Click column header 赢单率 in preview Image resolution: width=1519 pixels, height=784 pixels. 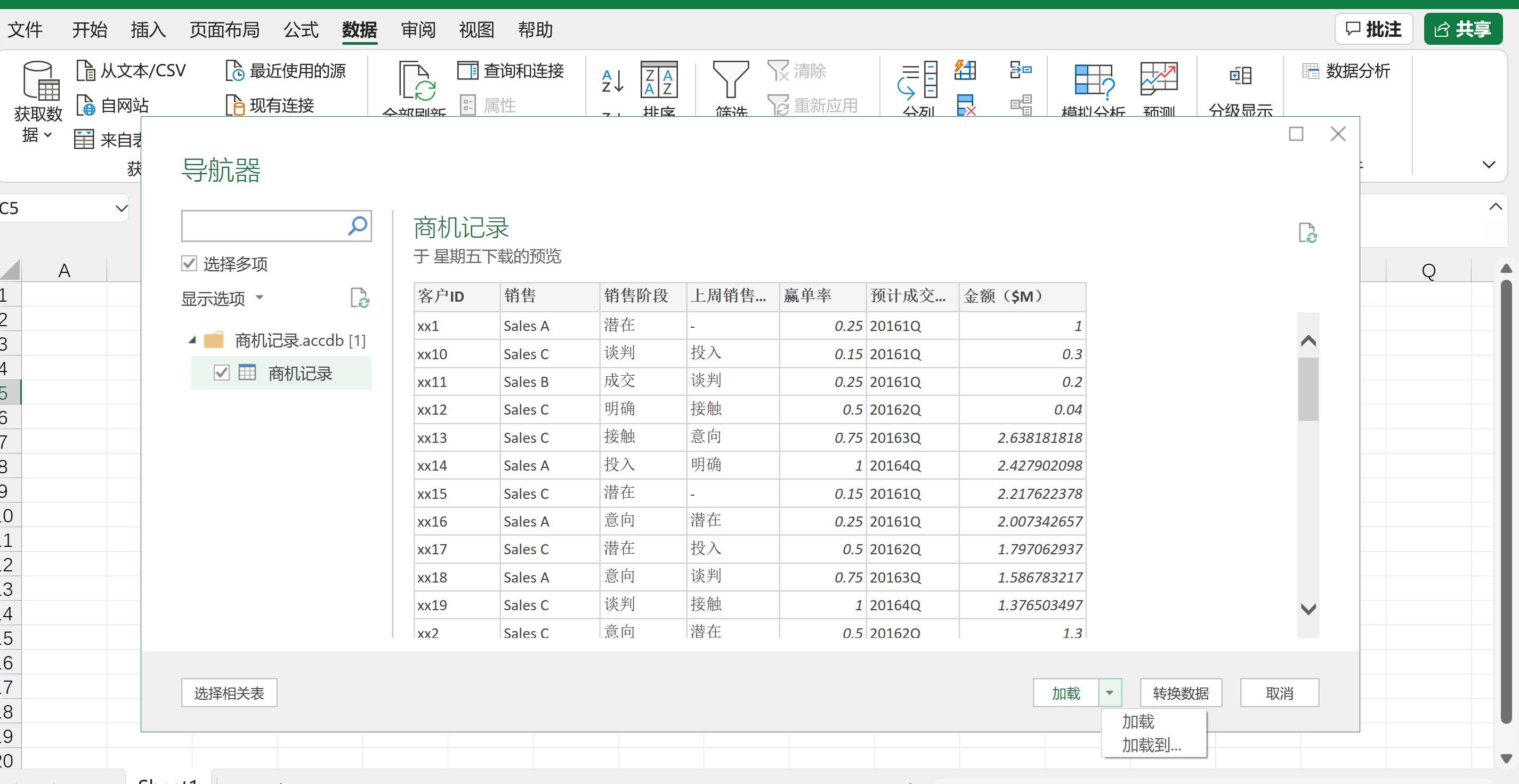[x=823, y=296]
